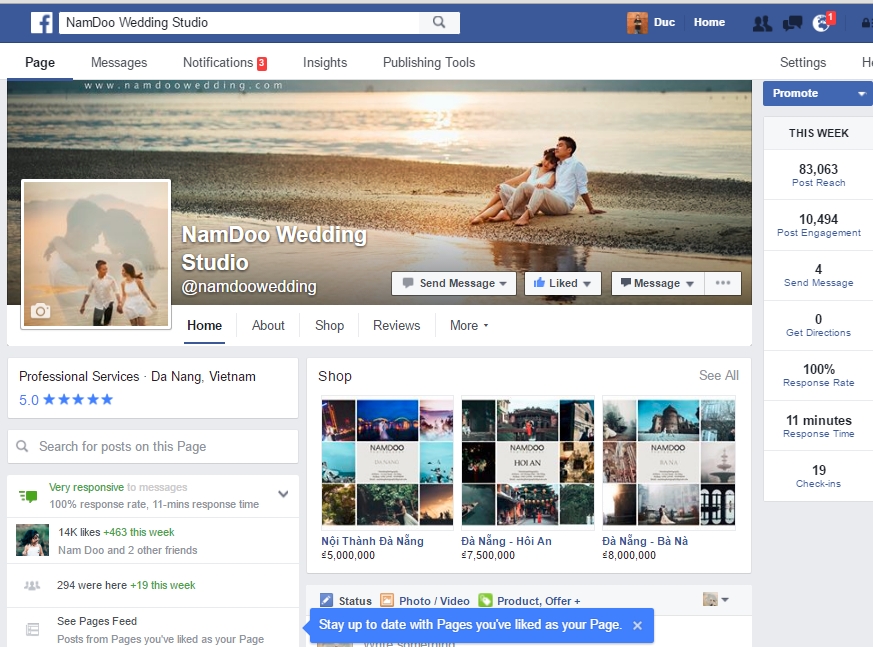Image resolution: width=873 pixels, height=647 pixels.
Task: Click the five-star rating stars
Action: pyautogui.click(x=78, y=399)
